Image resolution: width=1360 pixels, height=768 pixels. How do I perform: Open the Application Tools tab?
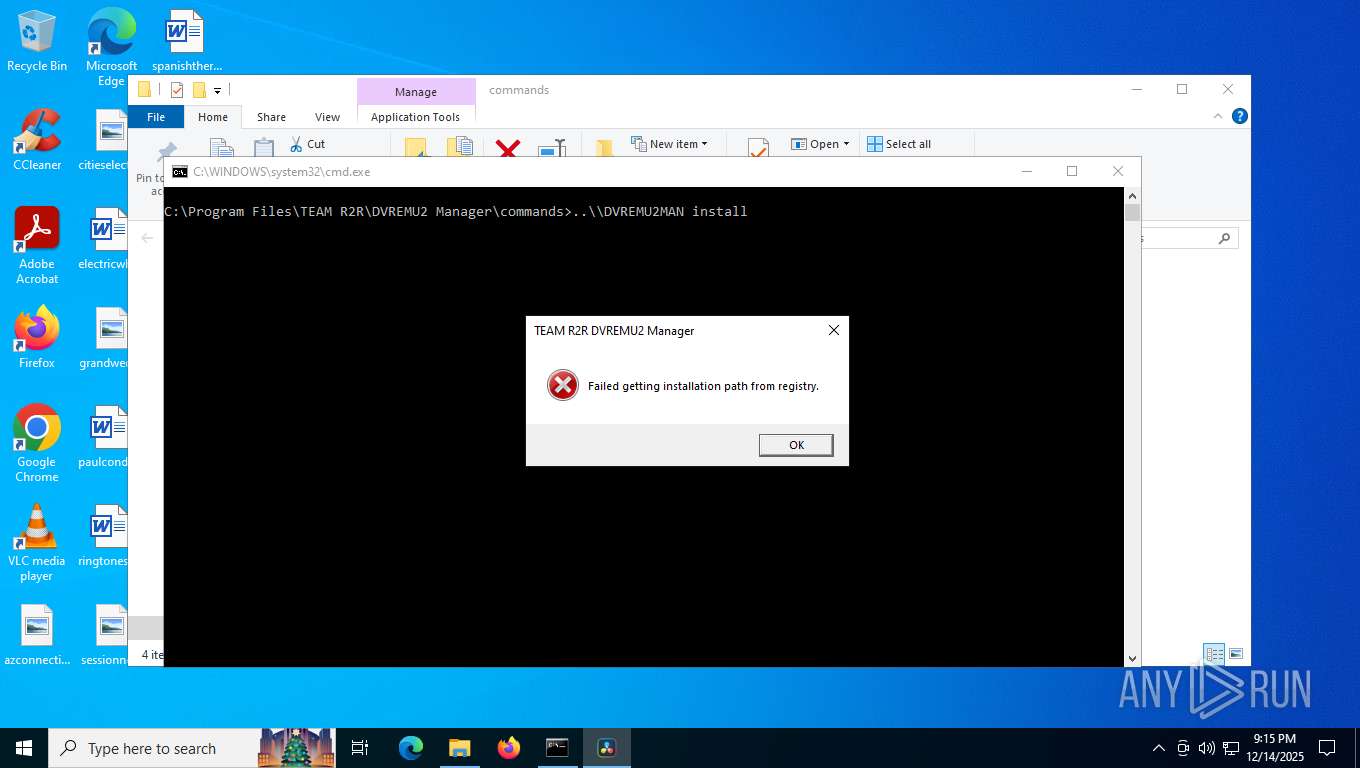tap(416, 117)
